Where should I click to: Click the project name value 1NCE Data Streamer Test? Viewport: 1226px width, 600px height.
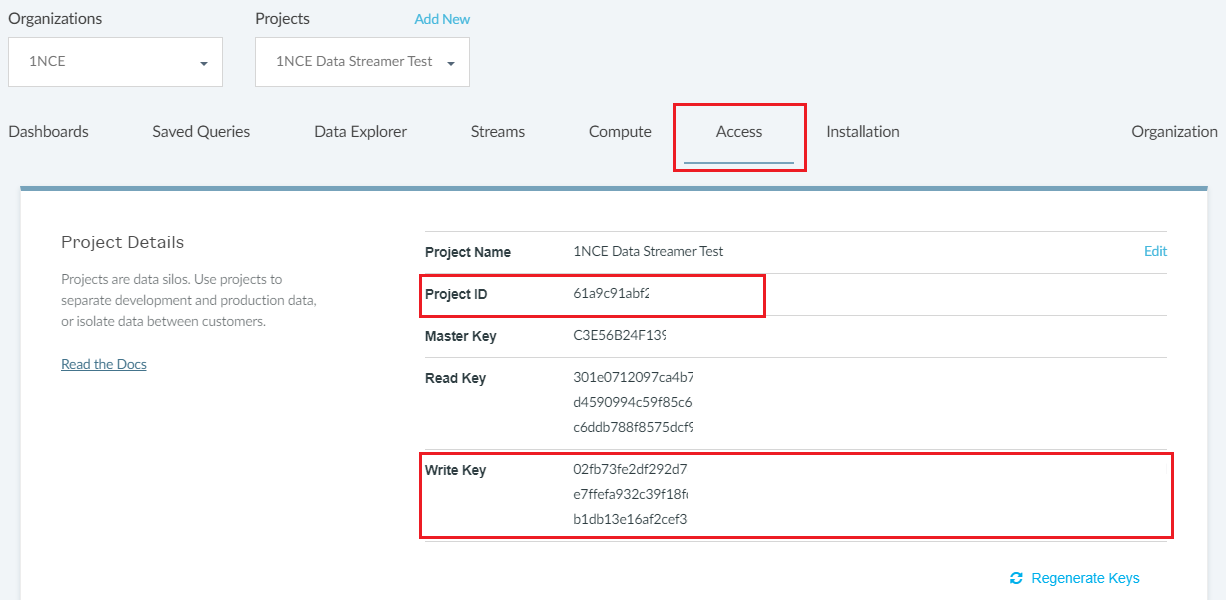648,252
